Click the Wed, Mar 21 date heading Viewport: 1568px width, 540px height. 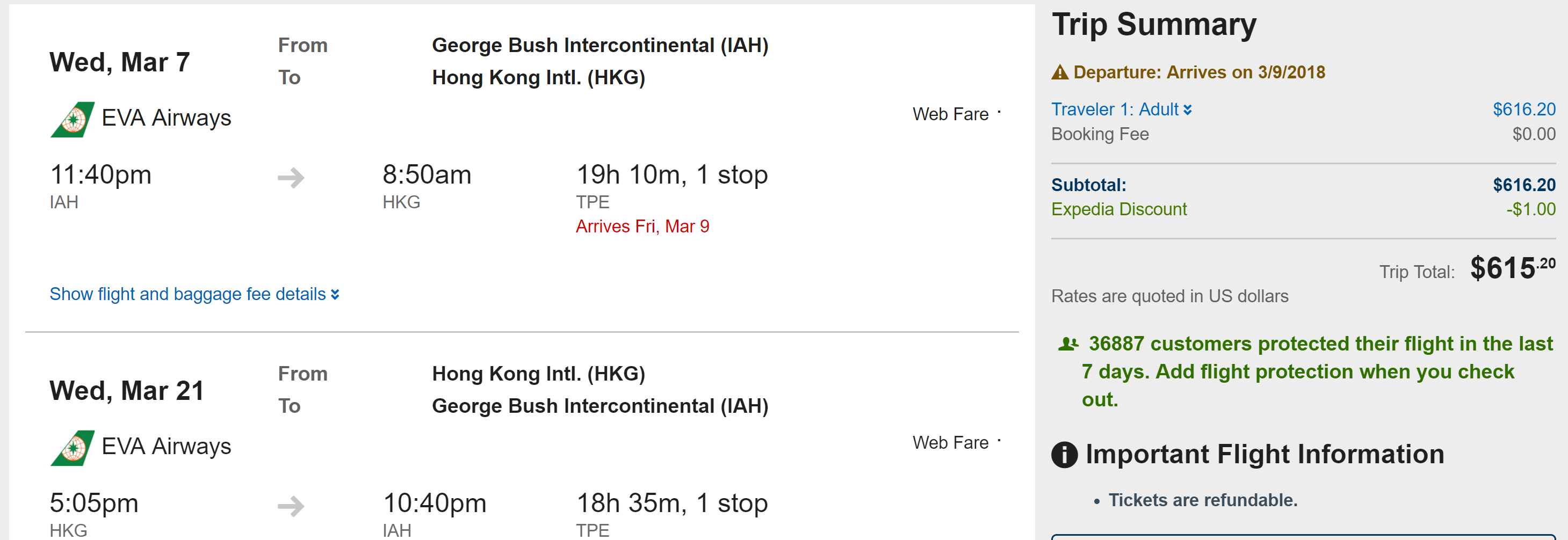click(127, 390)
